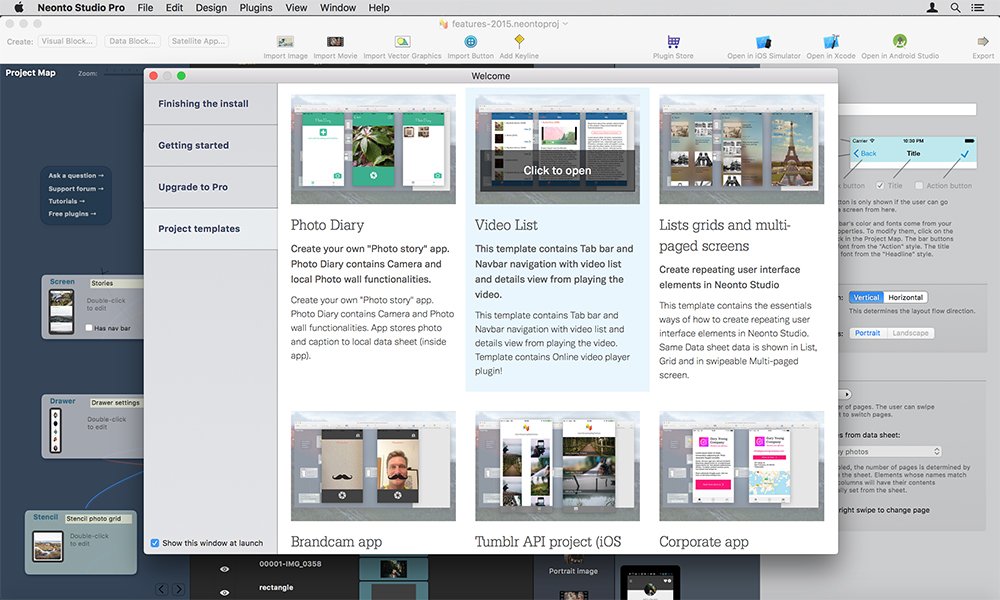
Task: Click the Data Block create button
Action: pyautogui.click(x=133, y=41)
